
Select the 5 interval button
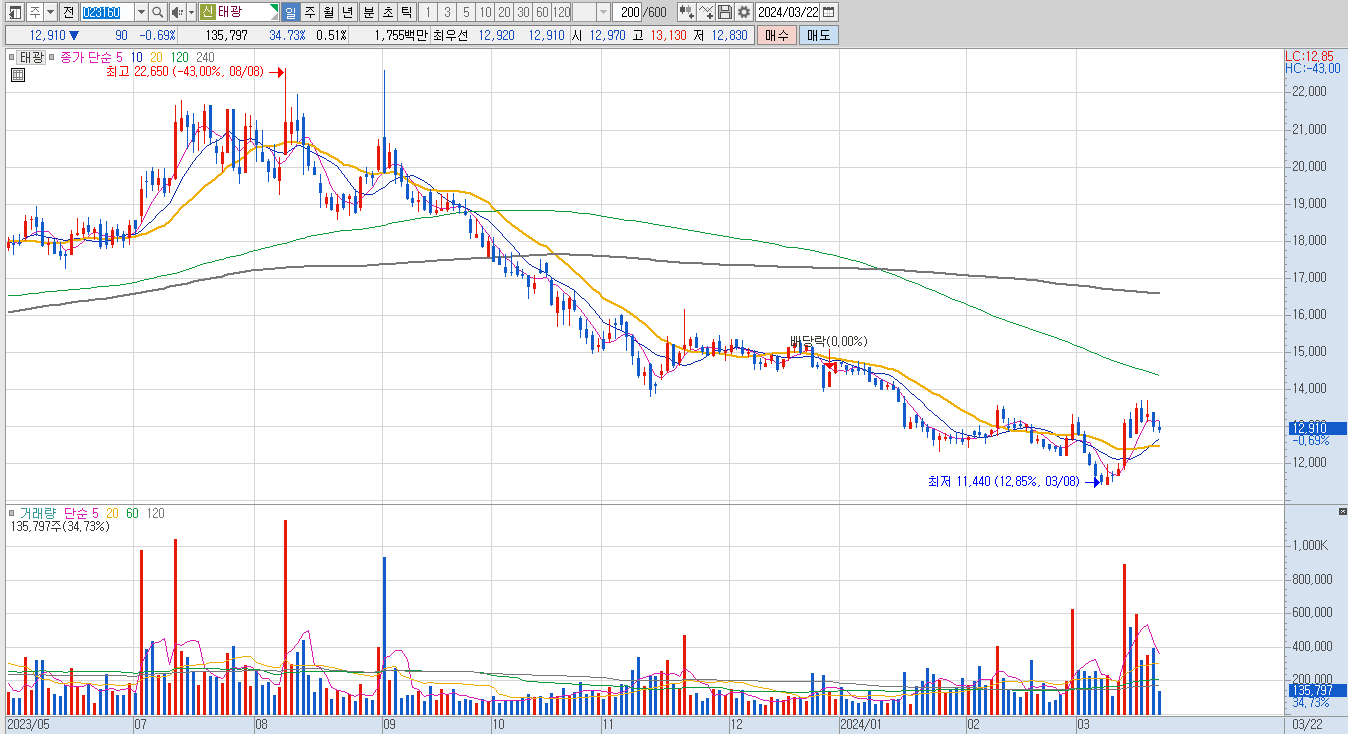(466, 12)
